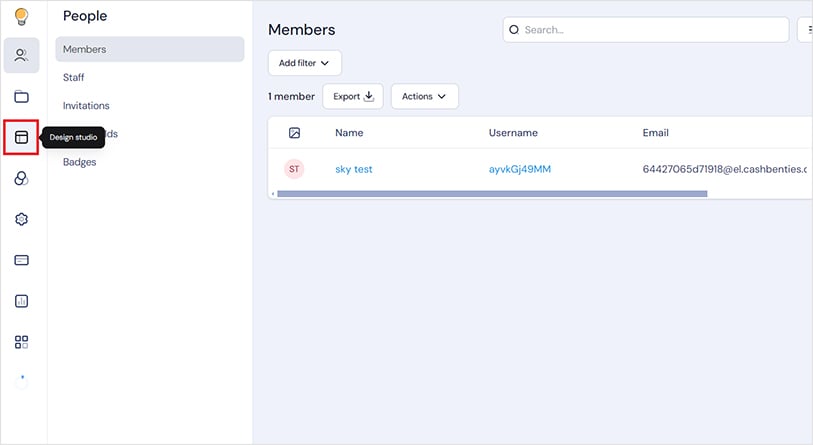Image resolution: width=813 pixels, height=445 pixels.
Task: Click the Name column header
Action: tap(349, 133)
